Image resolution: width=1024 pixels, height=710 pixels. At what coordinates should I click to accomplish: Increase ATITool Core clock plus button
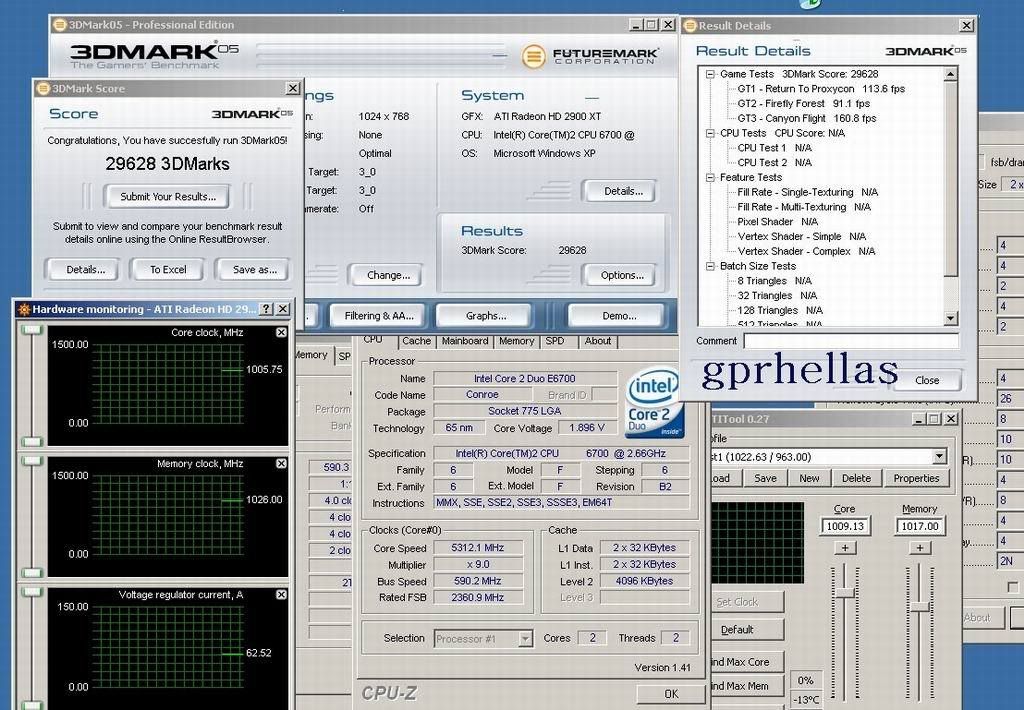[844, 548]
